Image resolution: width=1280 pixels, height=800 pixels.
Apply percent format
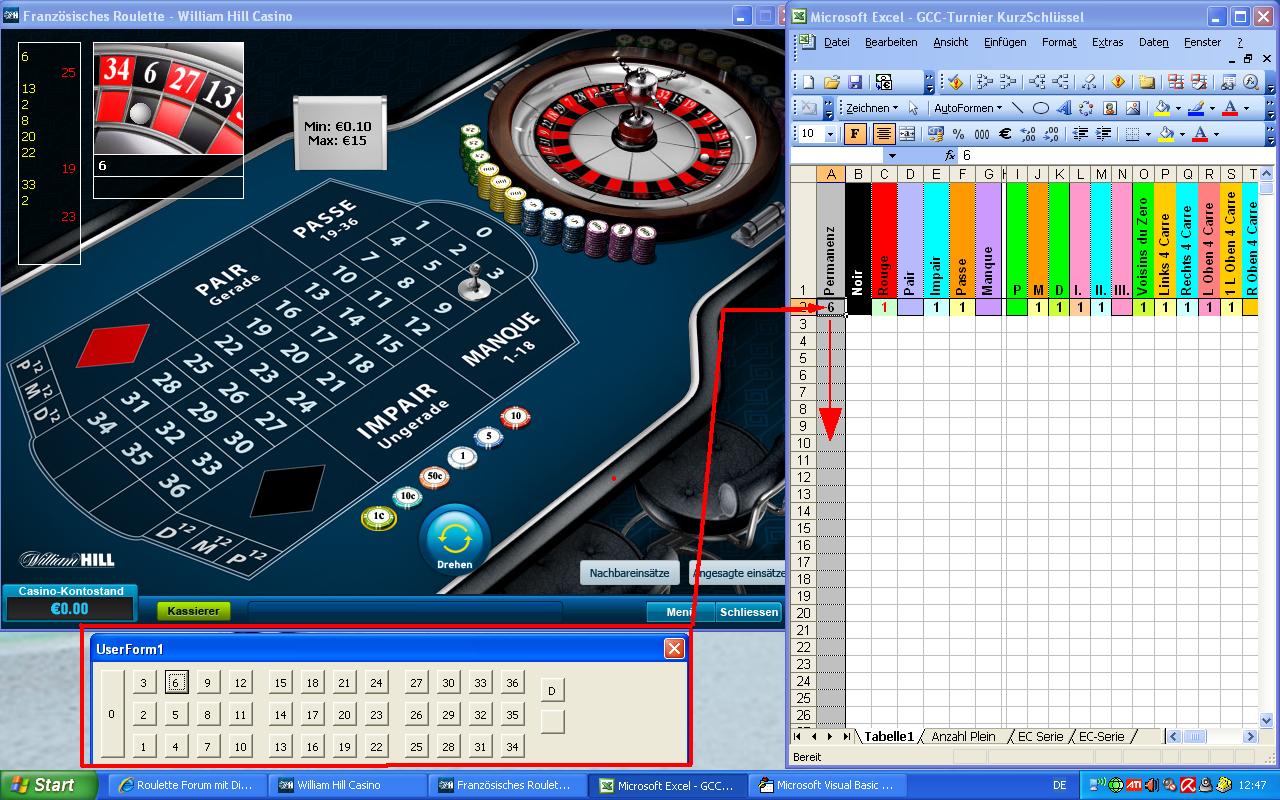(x=958, y=134)
